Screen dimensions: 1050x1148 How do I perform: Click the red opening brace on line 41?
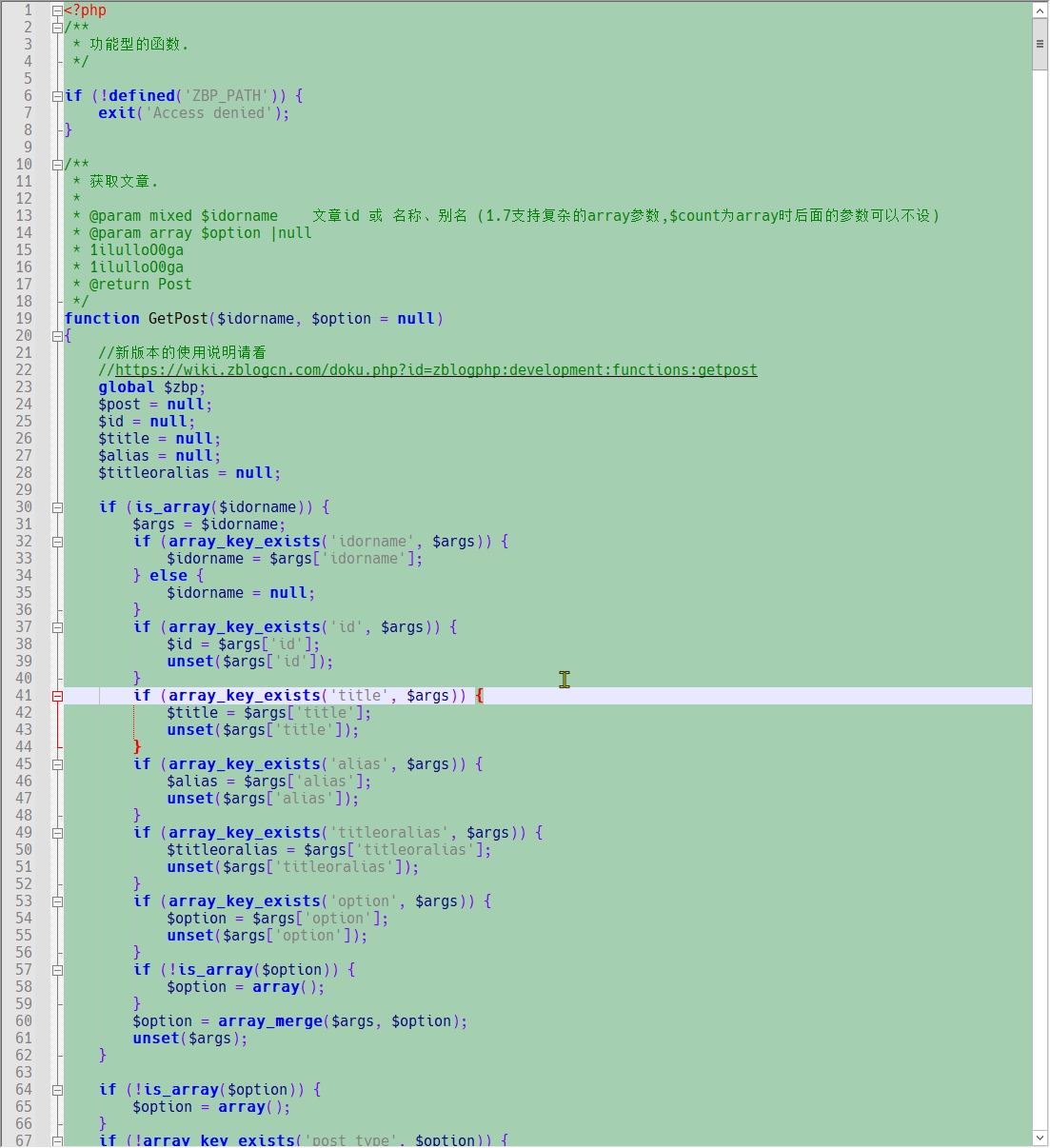[480, 696]
